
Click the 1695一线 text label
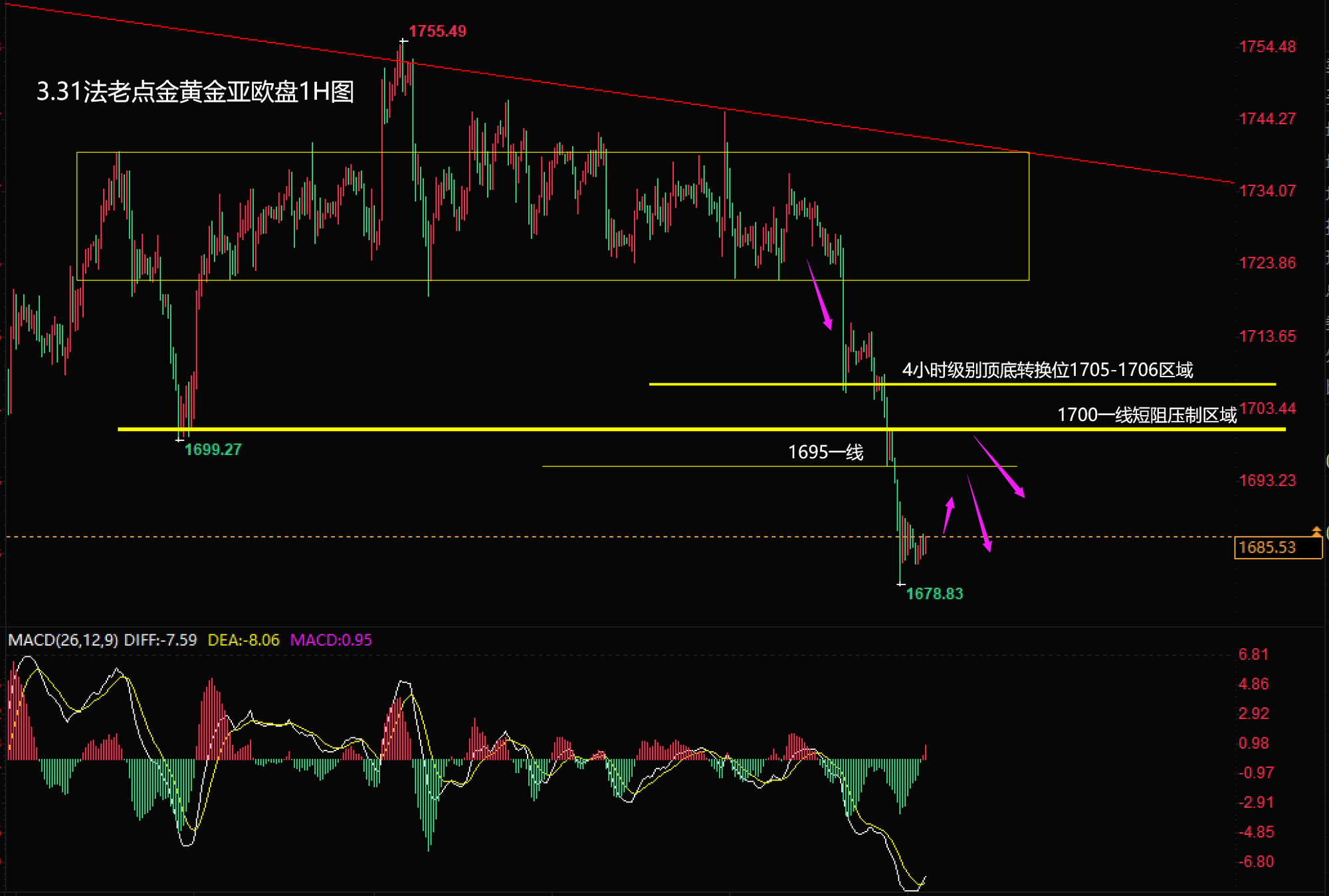[x=825, y=452]
